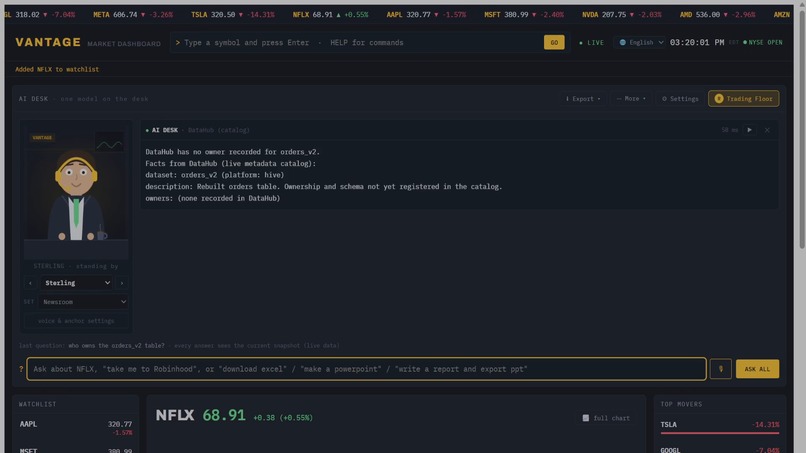This screenshot has height=453, width=806.
Task: Click the Trading Floor button
Action: [x=743, y=99]
